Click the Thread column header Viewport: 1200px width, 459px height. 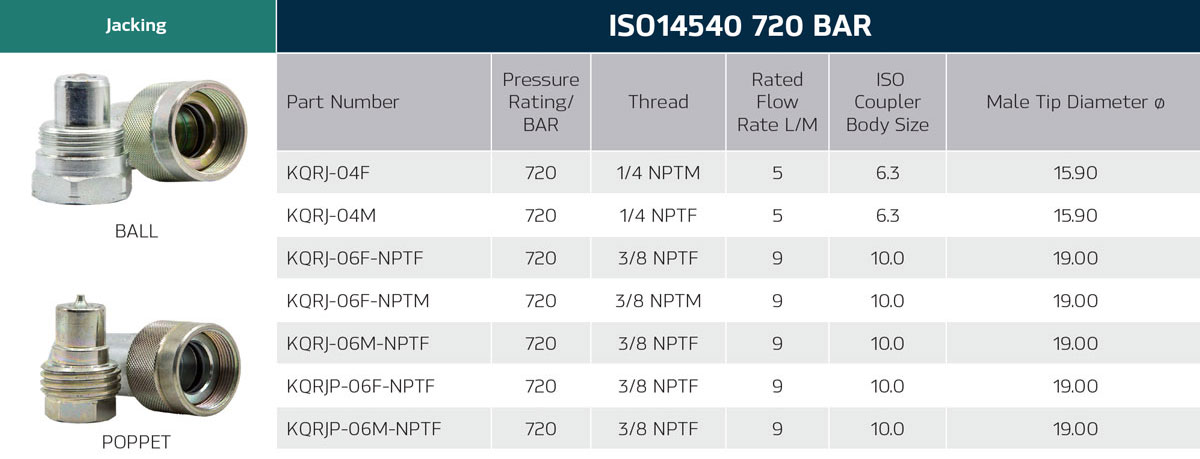[x=658, y=102]
